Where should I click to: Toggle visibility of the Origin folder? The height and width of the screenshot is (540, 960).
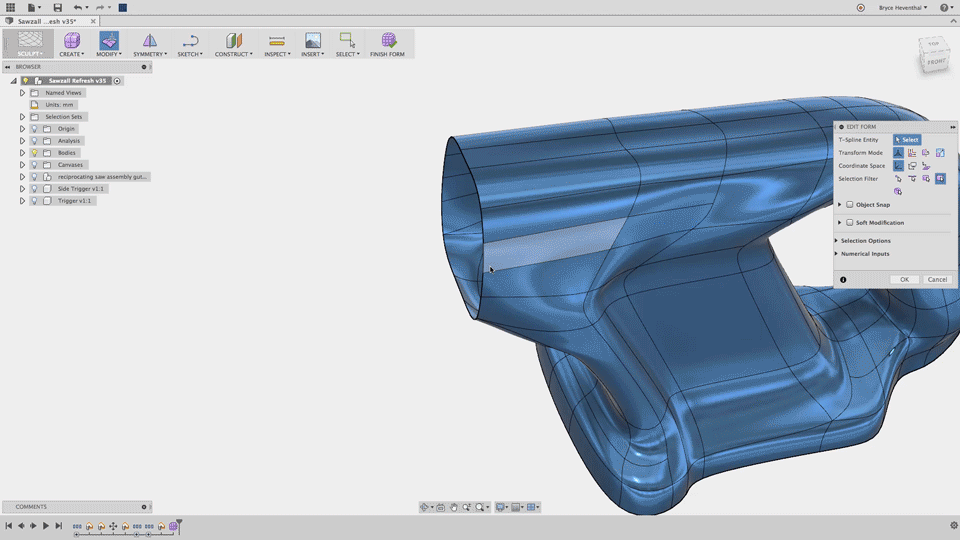(35, 129)
